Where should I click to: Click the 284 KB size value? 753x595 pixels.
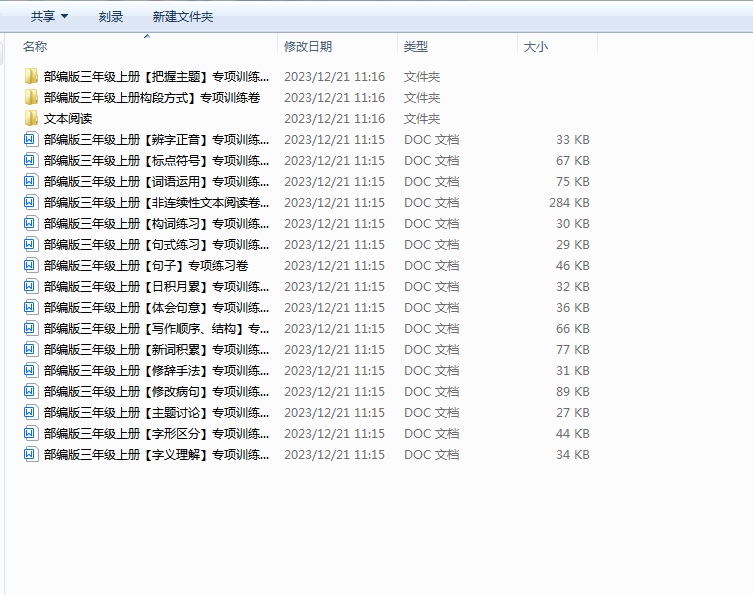(x=569, y=202)
